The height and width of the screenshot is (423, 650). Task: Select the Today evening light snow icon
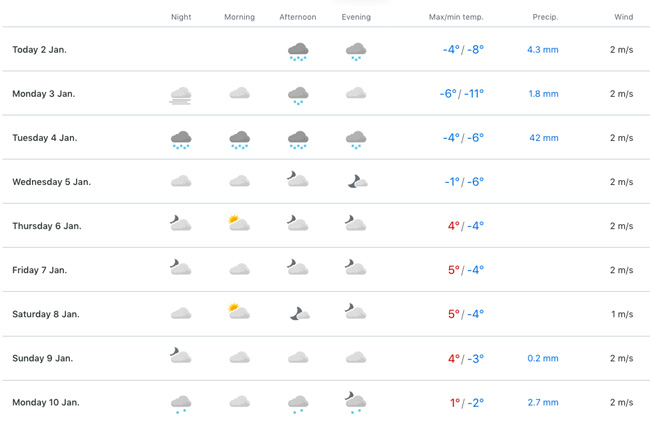(356, 52)
